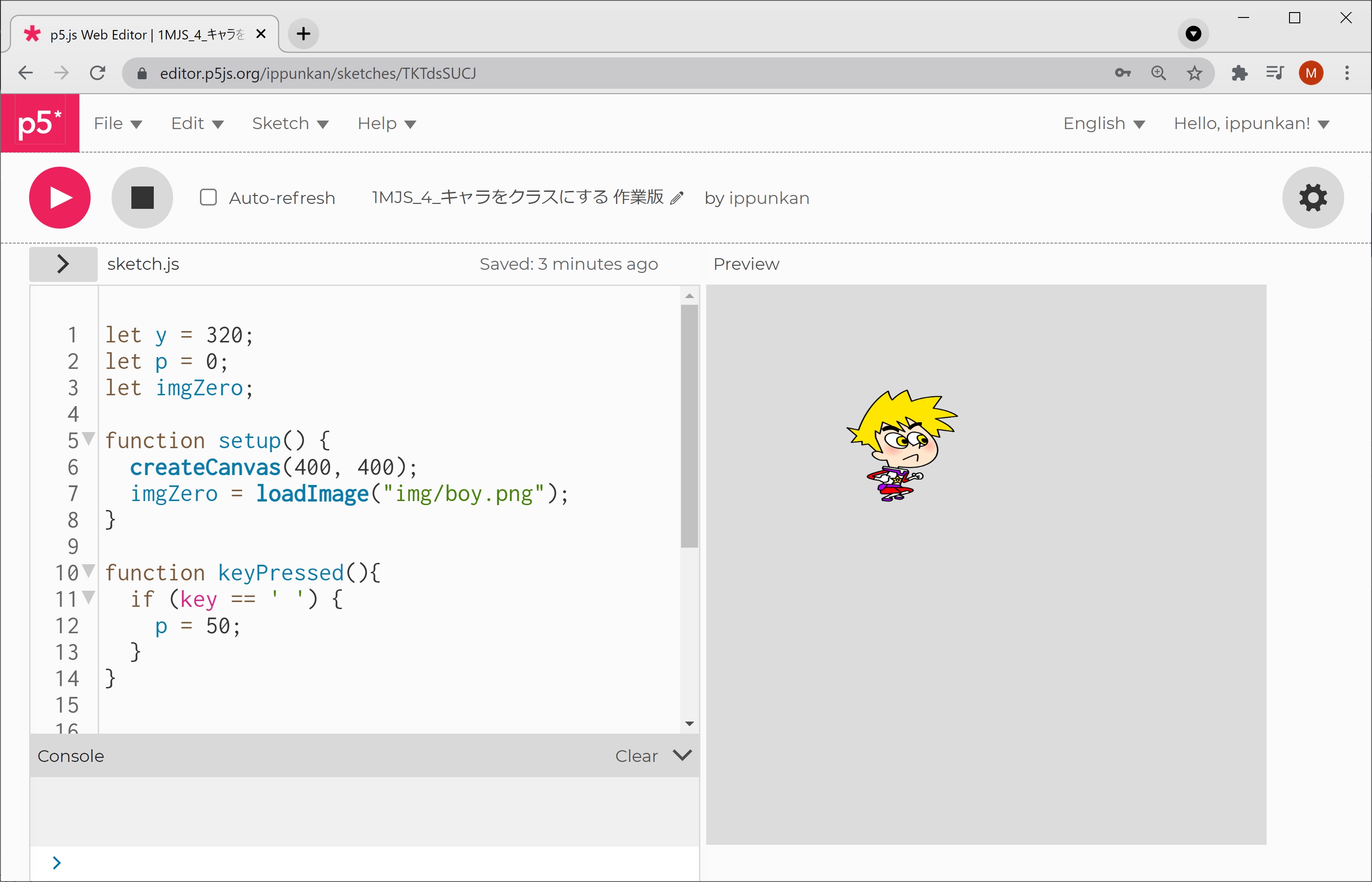This screenshot has height=882, width=1372.
Task: Open sketch settings with the gear icon
Action: (1312, 197)
